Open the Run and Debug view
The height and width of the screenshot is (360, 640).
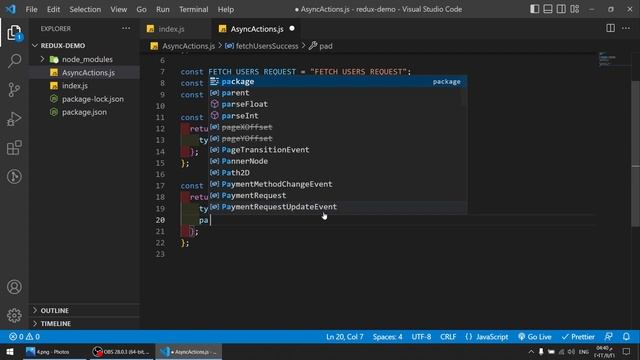click(14, 119)
